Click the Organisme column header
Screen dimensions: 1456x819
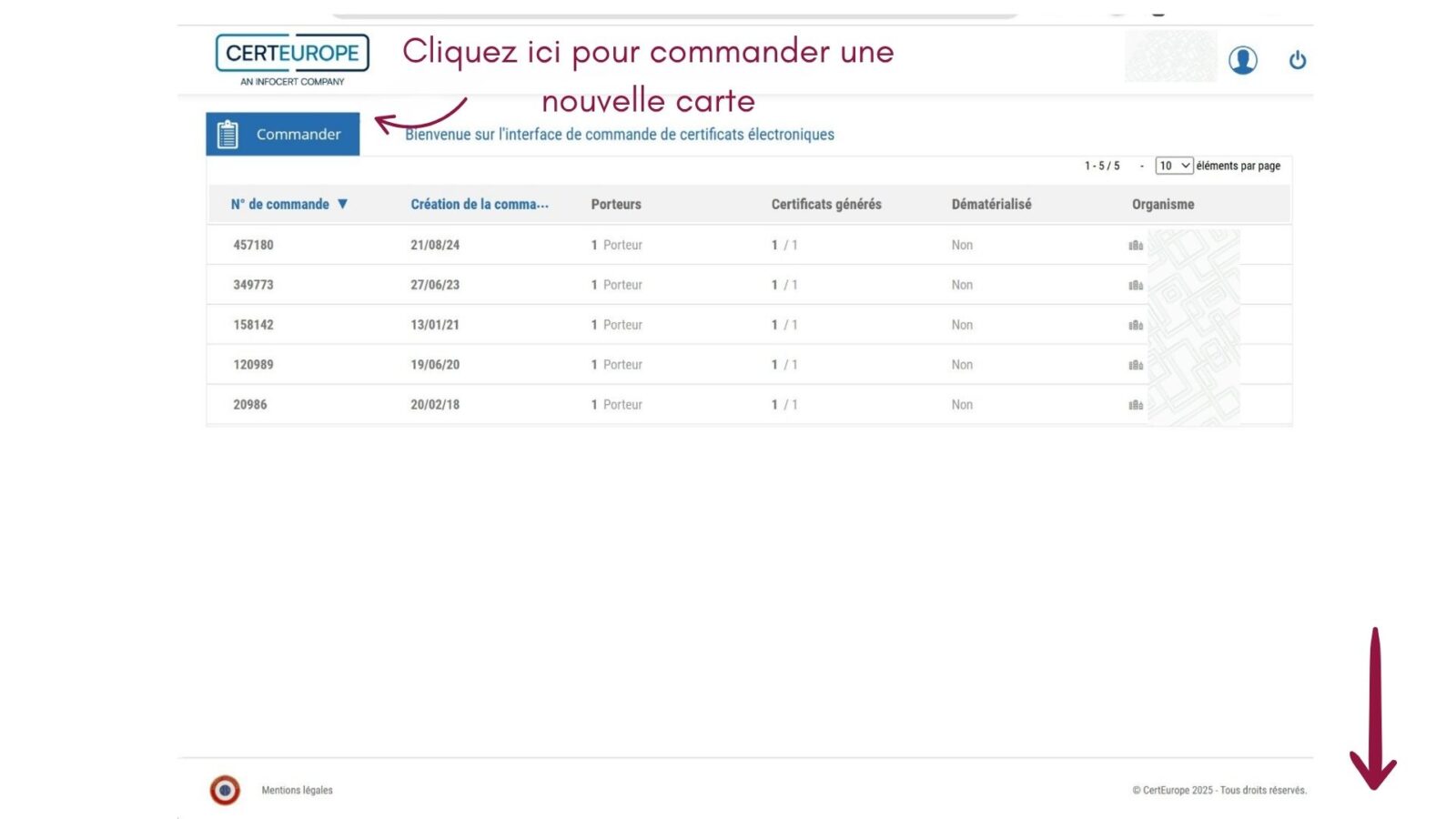1163,204
